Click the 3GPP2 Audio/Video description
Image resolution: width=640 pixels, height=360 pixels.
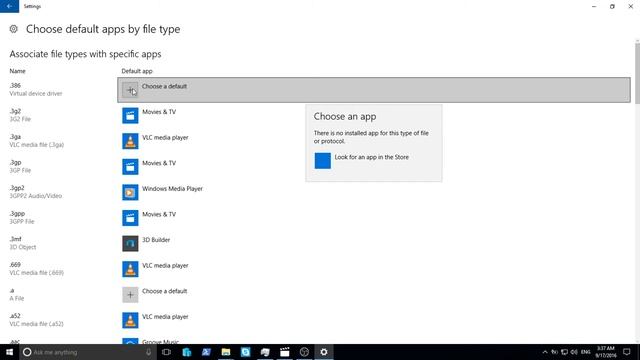pos(36,196)
